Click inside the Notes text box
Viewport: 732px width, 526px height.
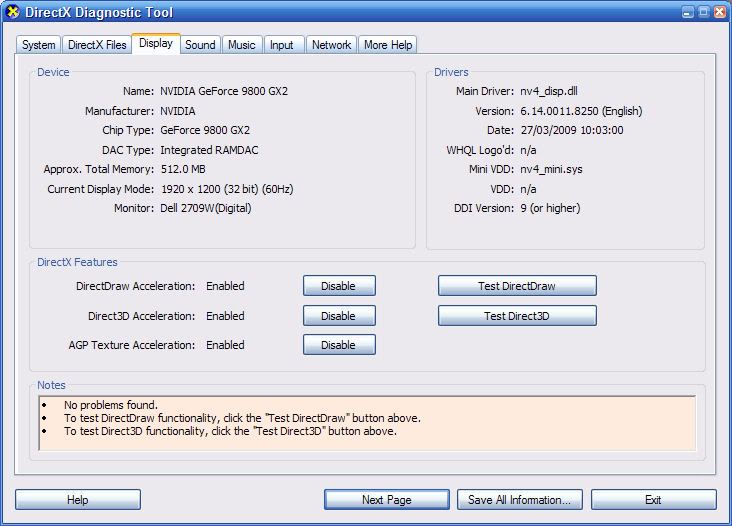click(366, 422)
